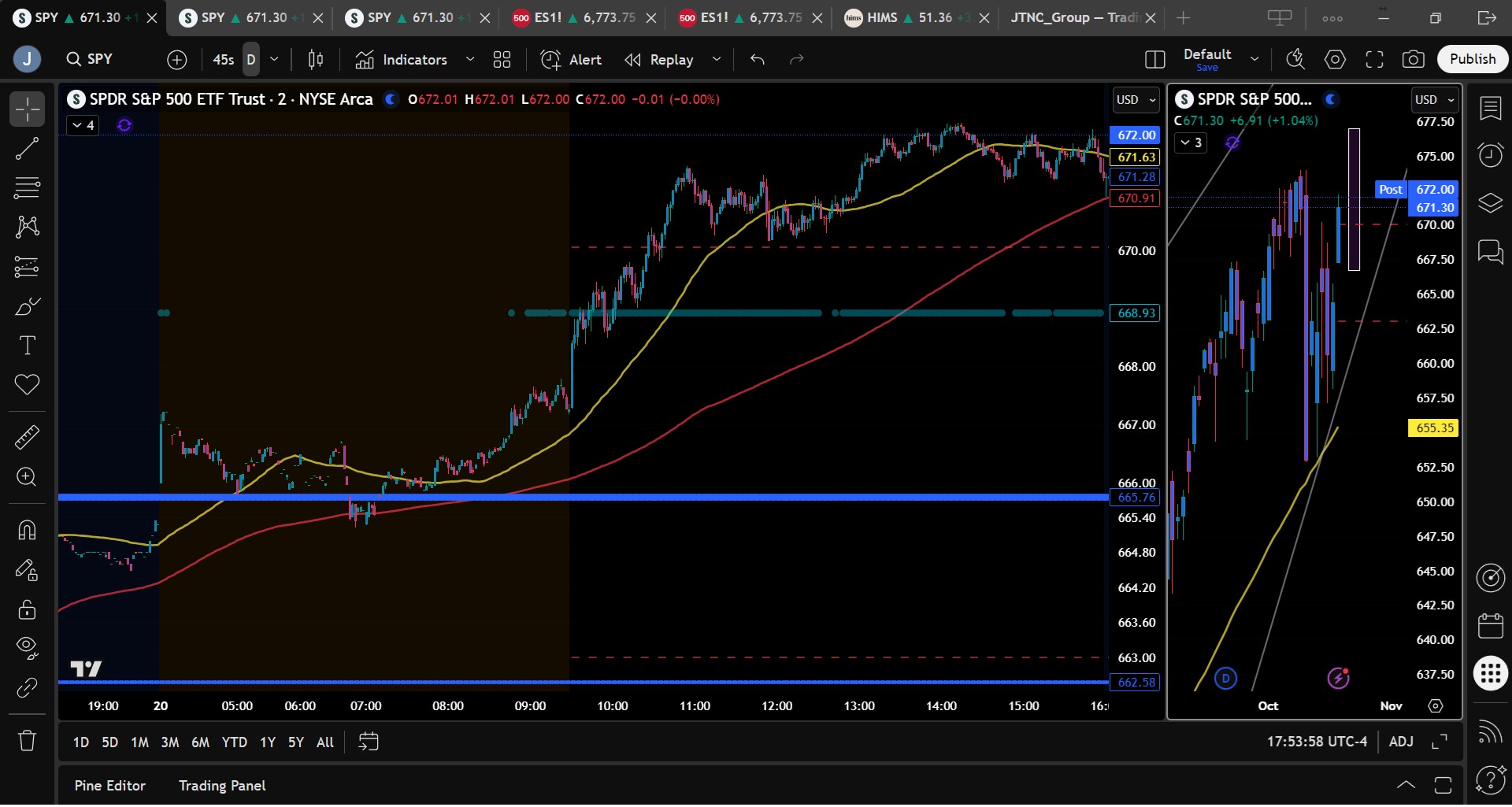This screenshot has width=1512, height=807.
Task: Select the 1D date range
Action: coord(81,742)
